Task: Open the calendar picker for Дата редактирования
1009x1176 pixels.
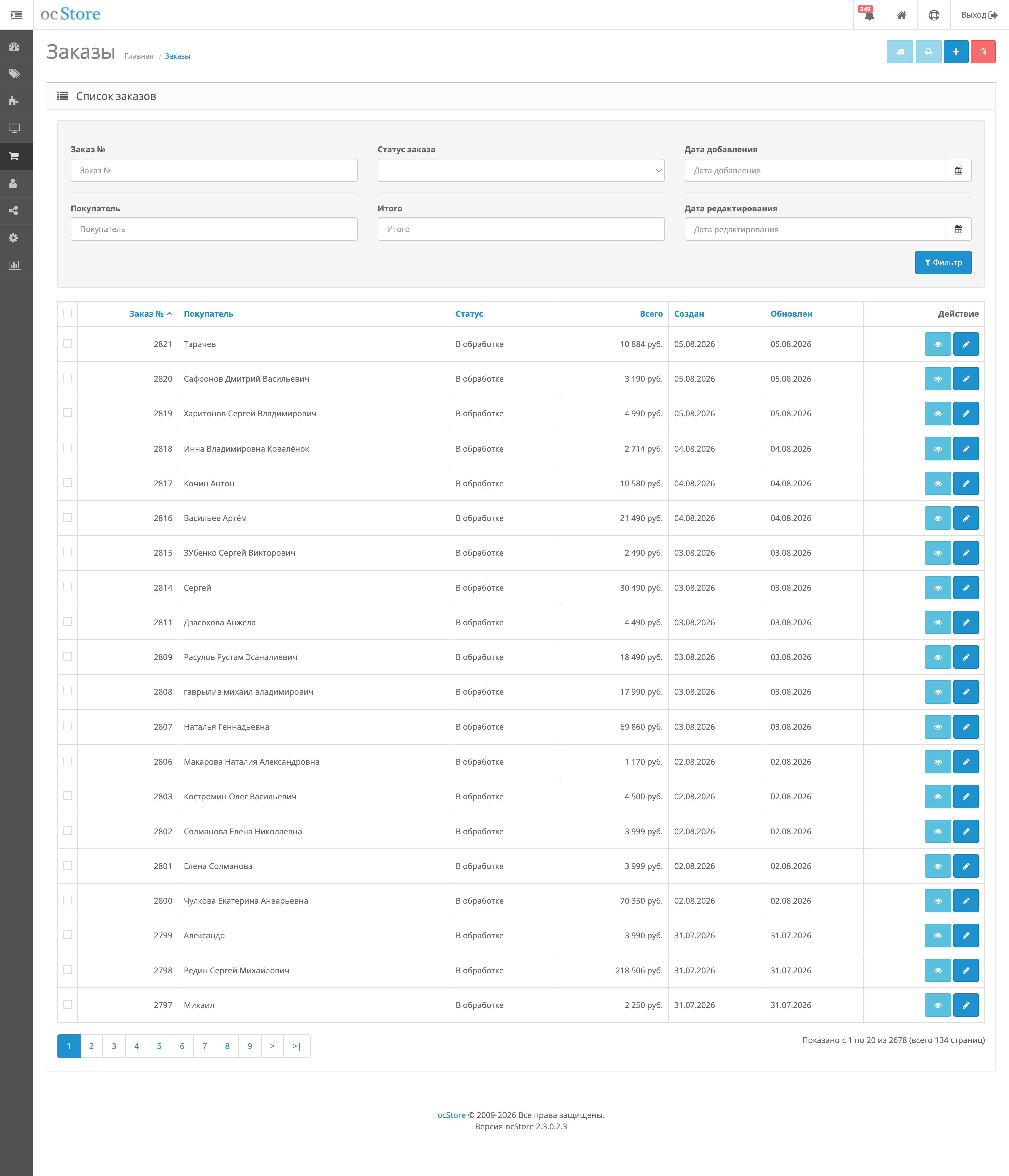Action: tap(959, 229)
